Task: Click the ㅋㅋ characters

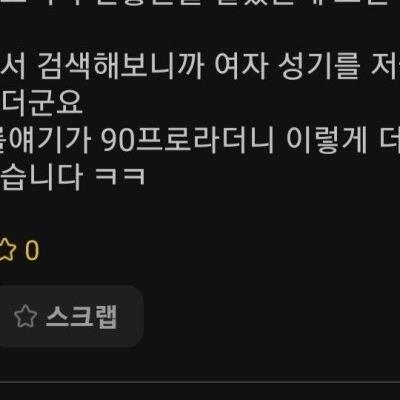Action: coord(120,177)
